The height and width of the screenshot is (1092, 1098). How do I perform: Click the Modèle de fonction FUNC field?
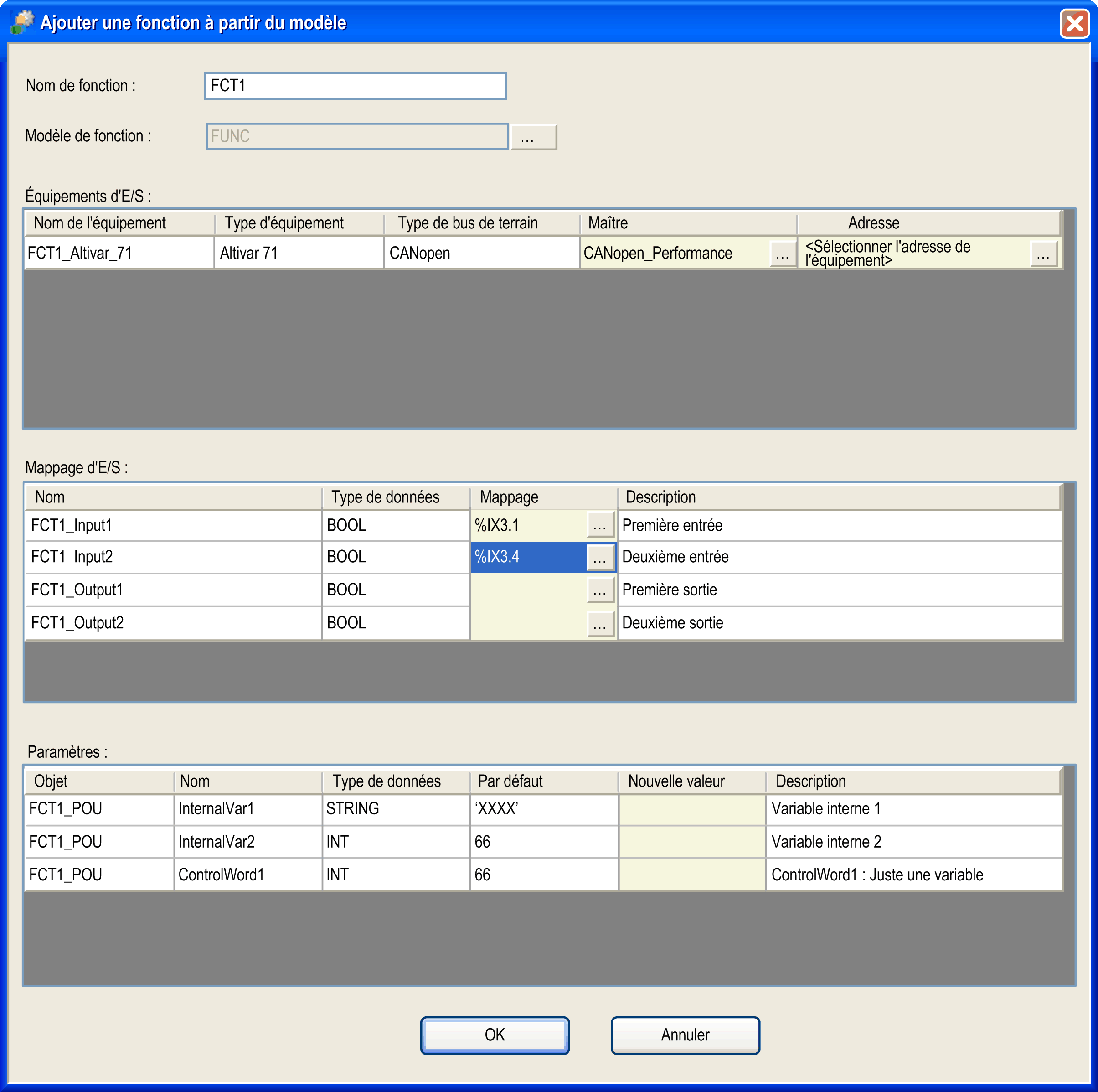click(357, 136)
